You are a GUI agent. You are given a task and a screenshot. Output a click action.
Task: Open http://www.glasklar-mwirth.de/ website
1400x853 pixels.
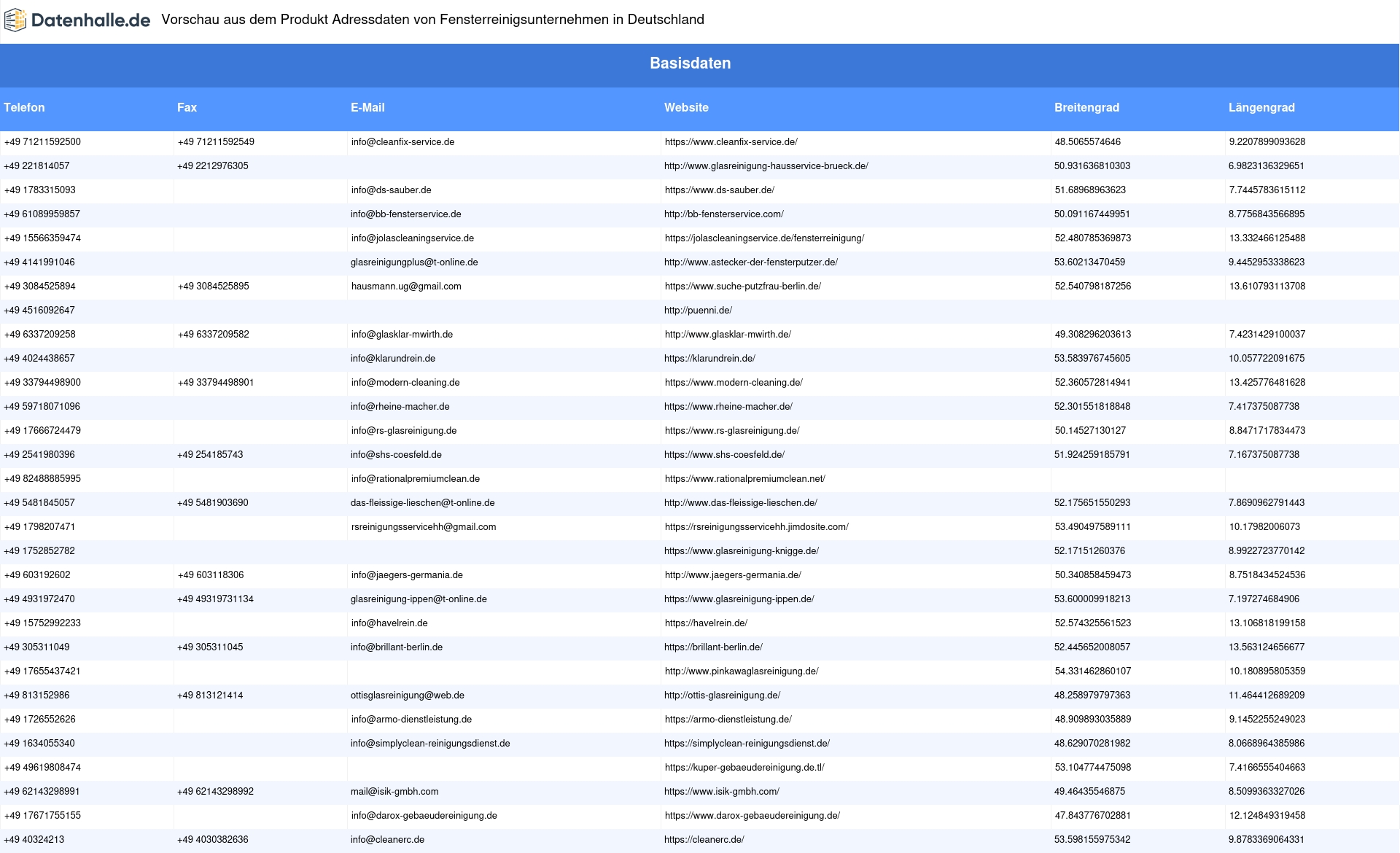tap(728, 335)
